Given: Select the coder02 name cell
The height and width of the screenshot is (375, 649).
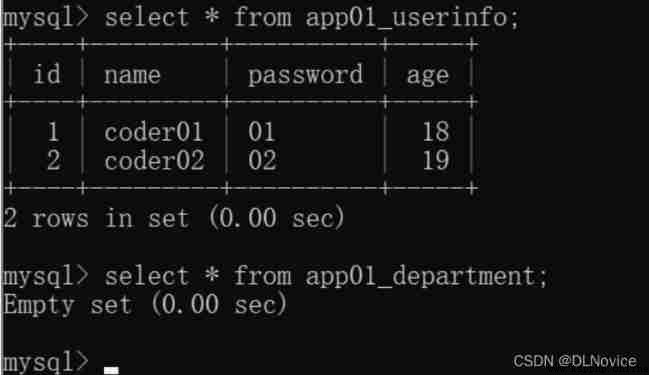Looking at the screenshot, I should coord(154,160).
